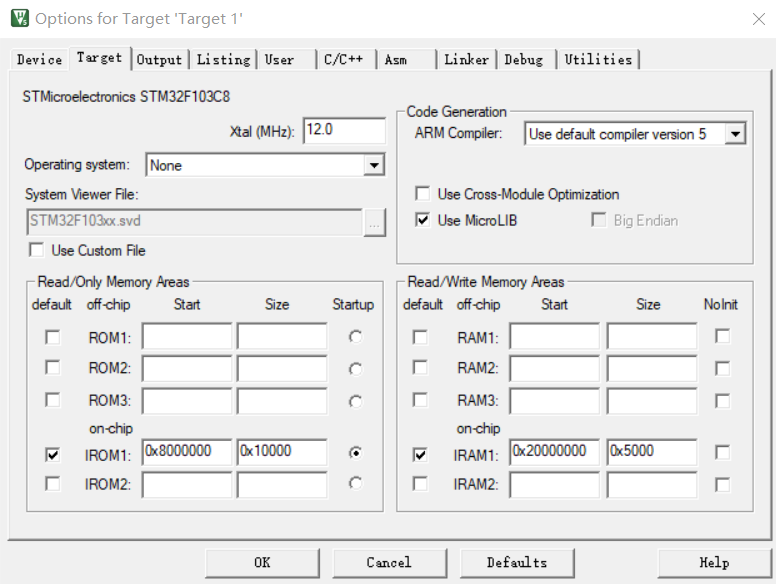Switch to the User tab

click(286, 59)
